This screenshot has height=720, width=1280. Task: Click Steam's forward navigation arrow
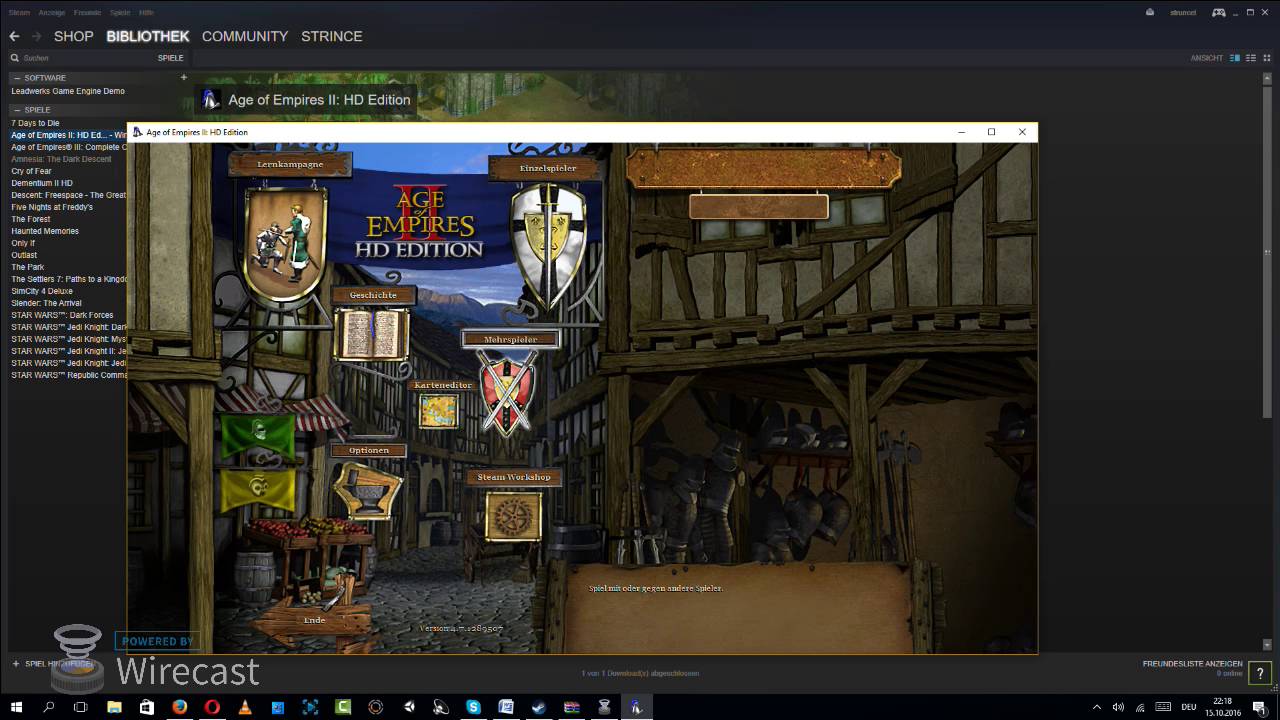click(37, 36)
